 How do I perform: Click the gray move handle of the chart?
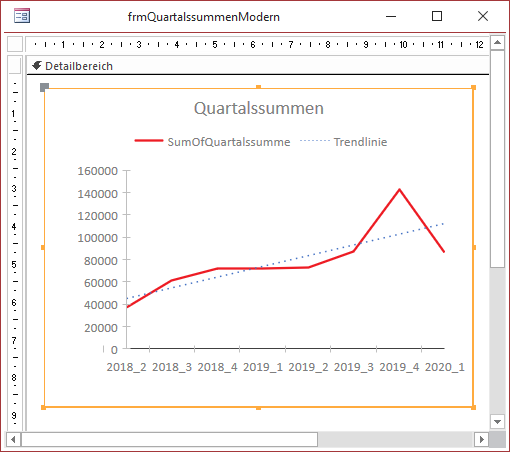click(x=44, y=87)
